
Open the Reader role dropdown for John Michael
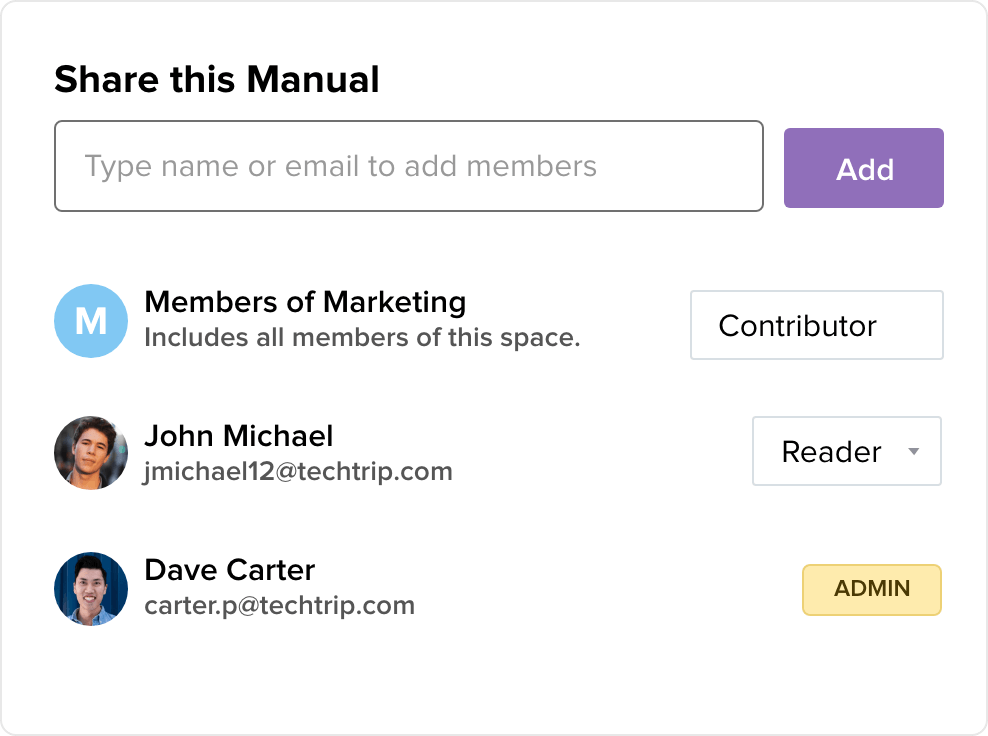coord(846,452)
